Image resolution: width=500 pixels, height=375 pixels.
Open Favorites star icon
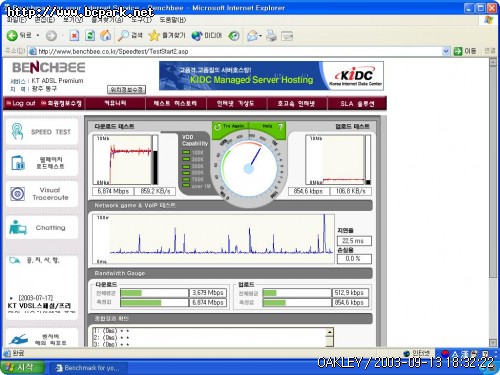154,35
